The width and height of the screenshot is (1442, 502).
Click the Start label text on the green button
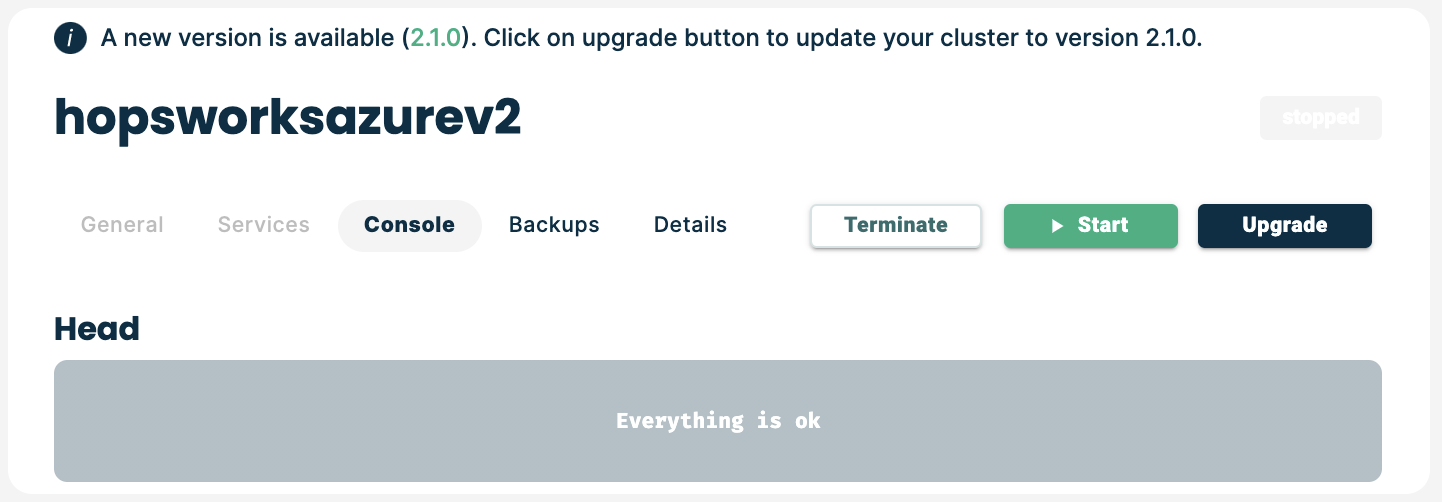coord(1103,225)
